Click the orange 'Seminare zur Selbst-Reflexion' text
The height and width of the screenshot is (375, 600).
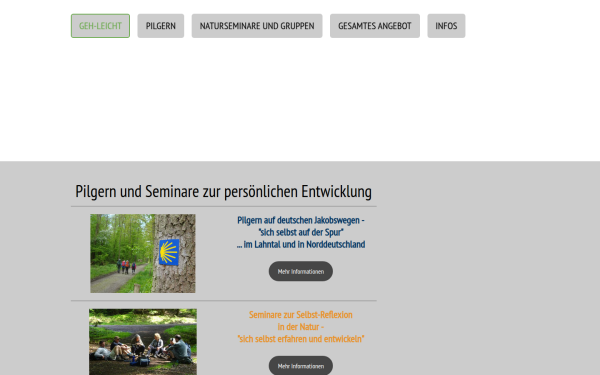(x=301, y=315)
